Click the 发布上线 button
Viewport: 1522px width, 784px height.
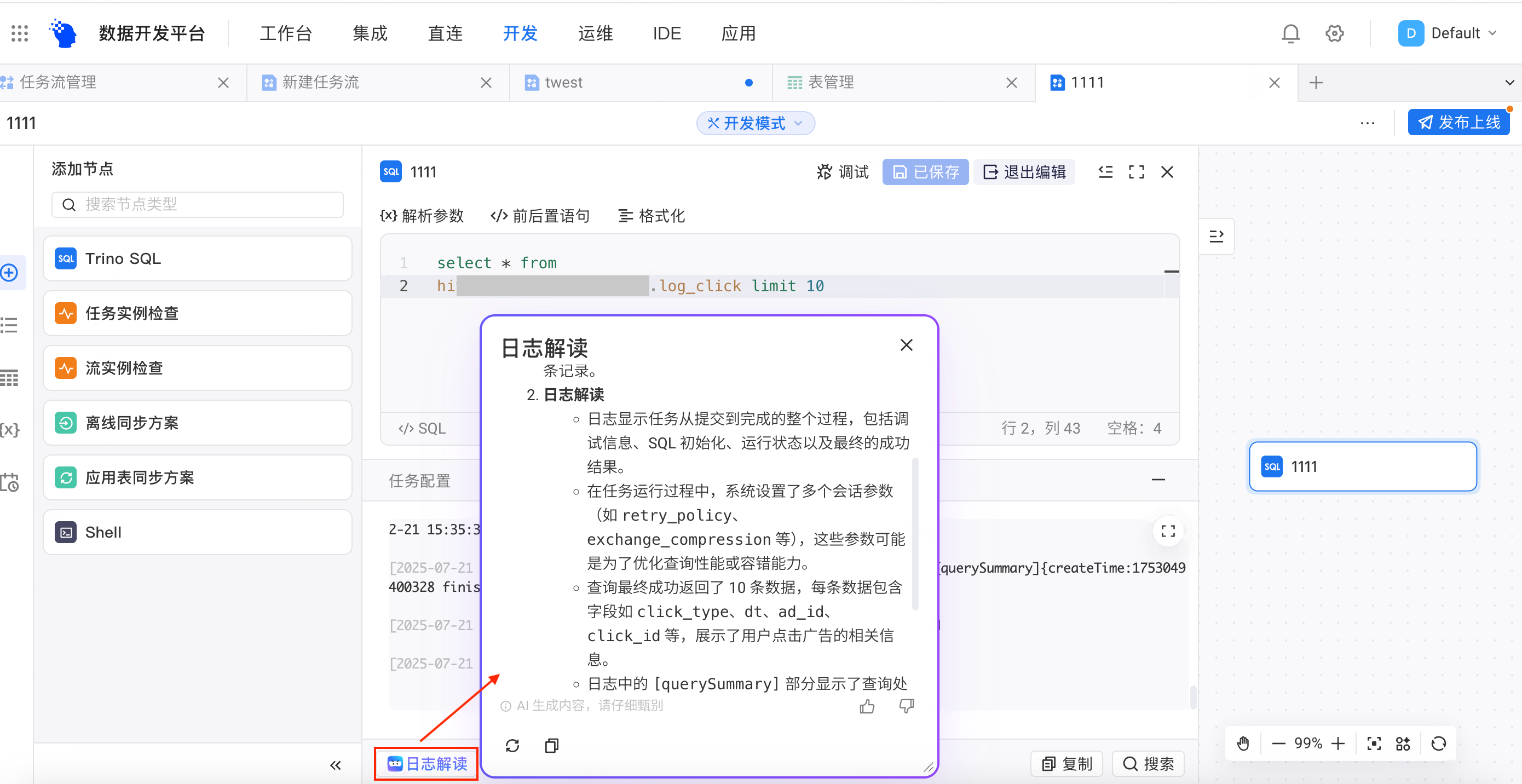pos(1459,122)
